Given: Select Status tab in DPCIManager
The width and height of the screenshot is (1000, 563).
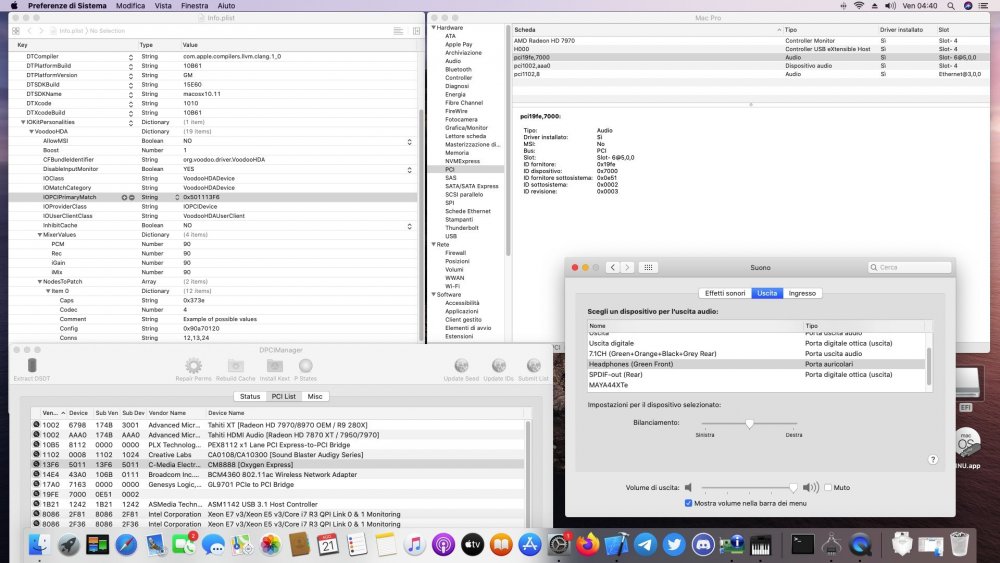Looking at the screenshot, I should click(250, 396).
